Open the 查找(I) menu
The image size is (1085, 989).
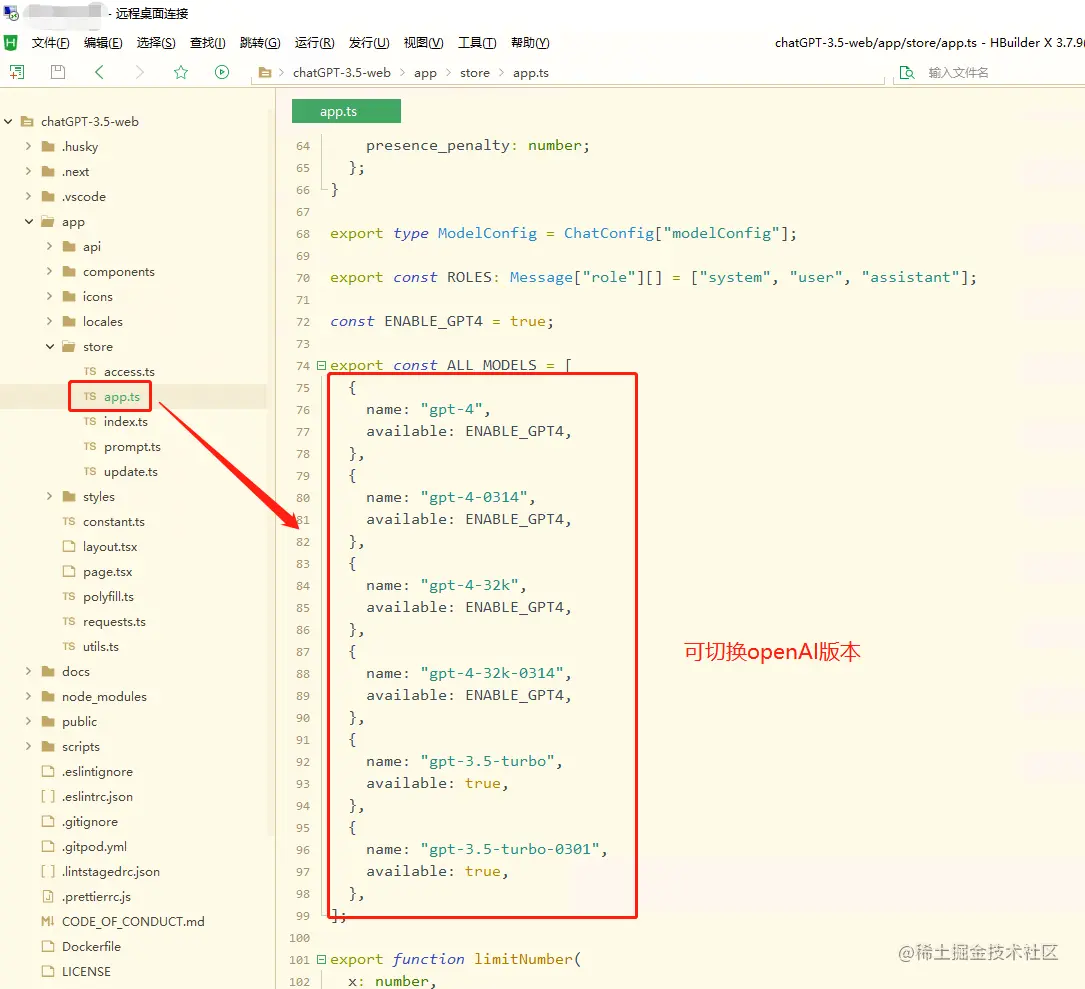coord(208,43)
